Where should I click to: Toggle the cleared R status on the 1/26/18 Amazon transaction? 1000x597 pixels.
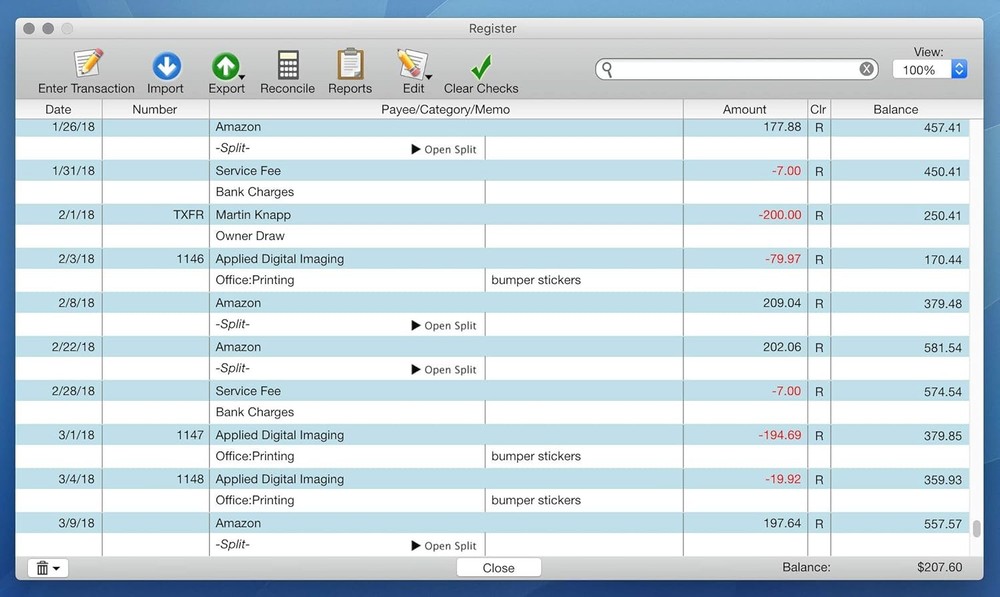(818, 126)
